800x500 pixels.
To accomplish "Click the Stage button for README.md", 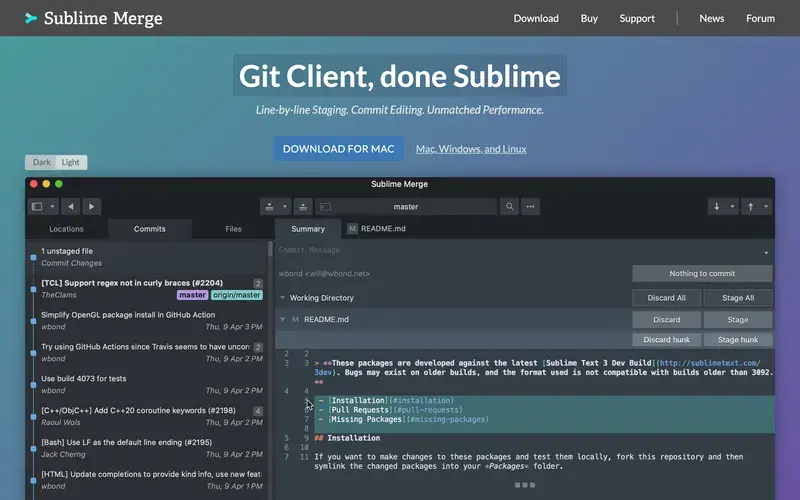I will click(738, 320).
